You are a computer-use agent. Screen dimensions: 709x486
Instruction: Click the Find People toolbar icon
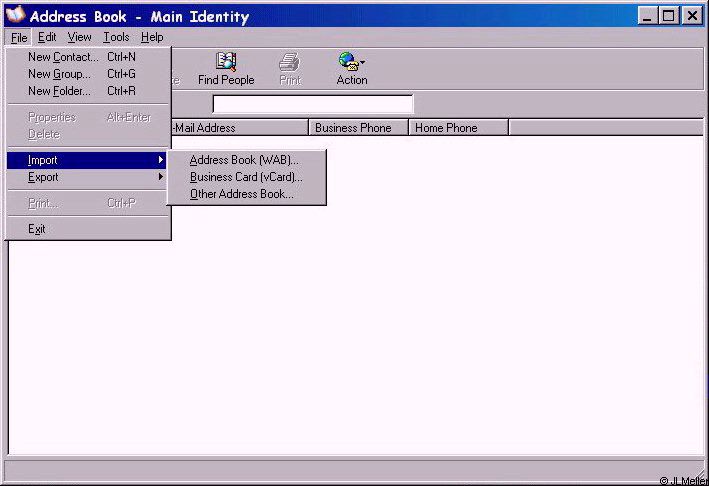[x=226, y=62]
